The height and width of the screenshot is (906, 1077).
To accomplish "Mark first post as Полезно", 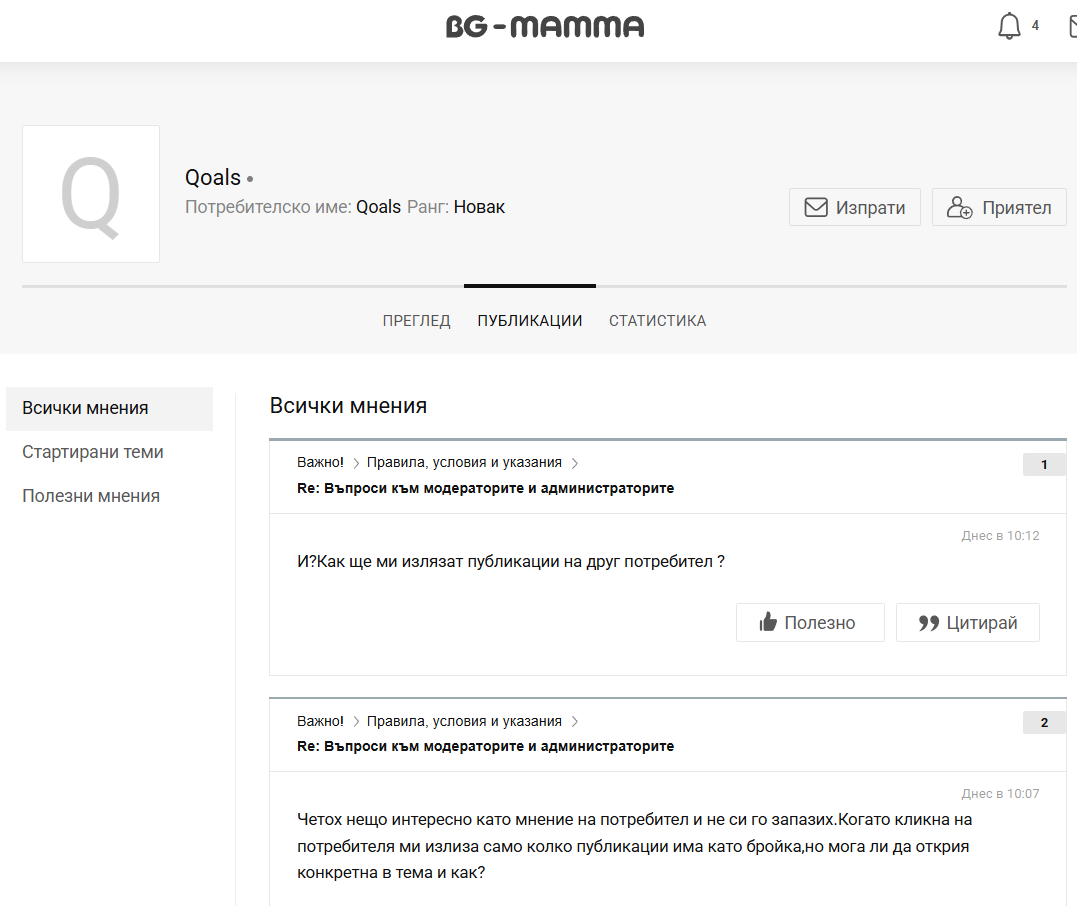I will (x=810, y=622).
